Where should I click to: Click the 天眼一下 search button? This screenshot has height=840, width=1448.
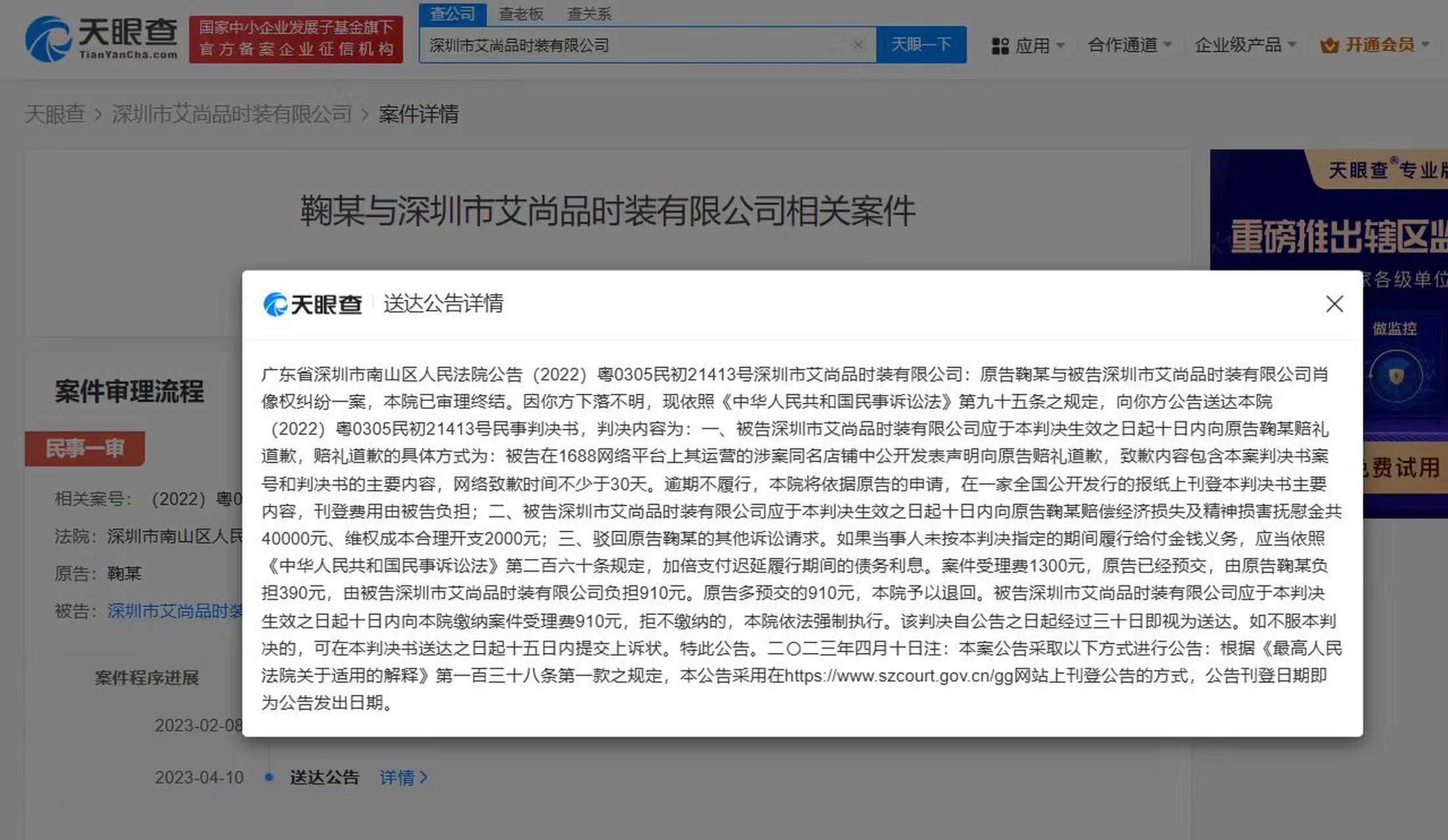point(921,45)
